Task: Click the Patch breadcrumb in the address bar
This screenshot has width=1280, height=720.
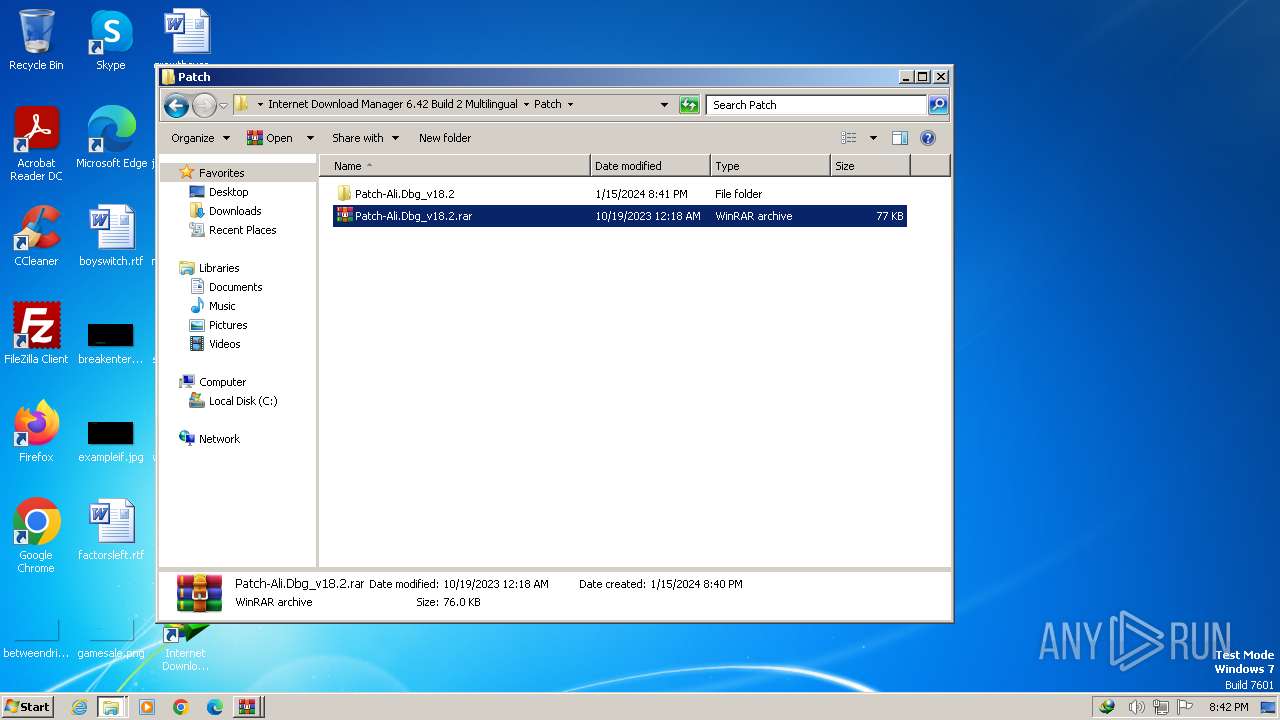Action: (x=547, y=104)
